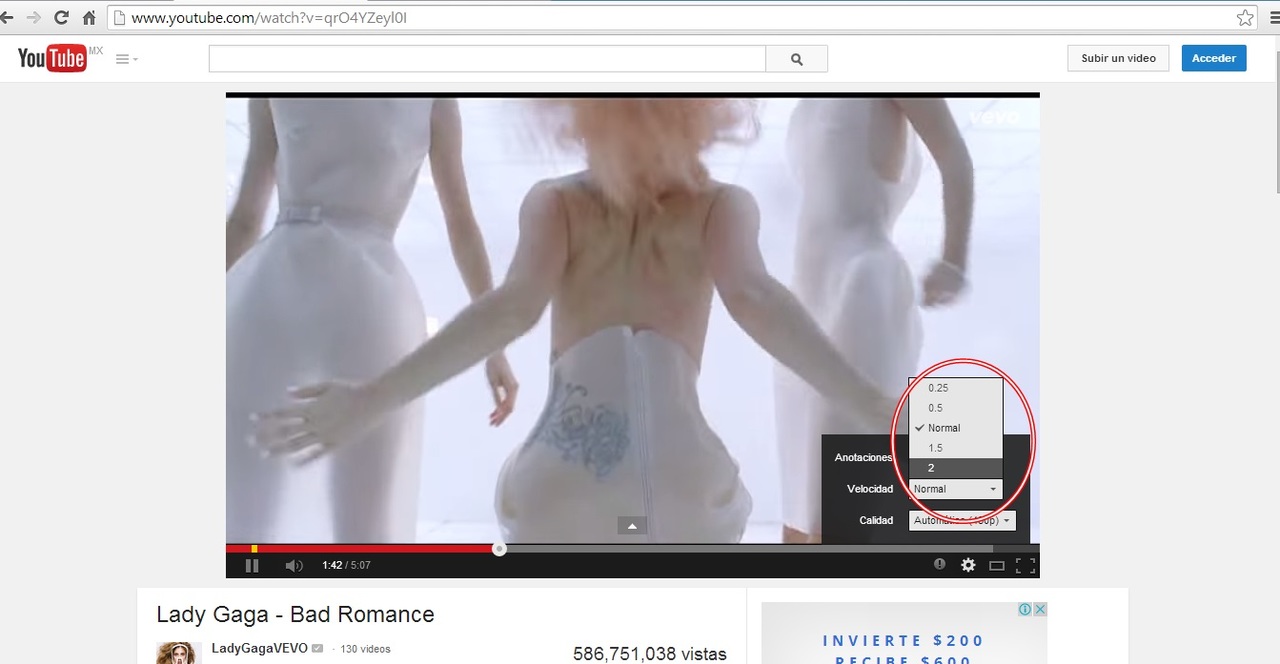1280x664 pixels.
Task: Click the video title Lady Gaga - Bad Romance
Action: tap(295, 614)
